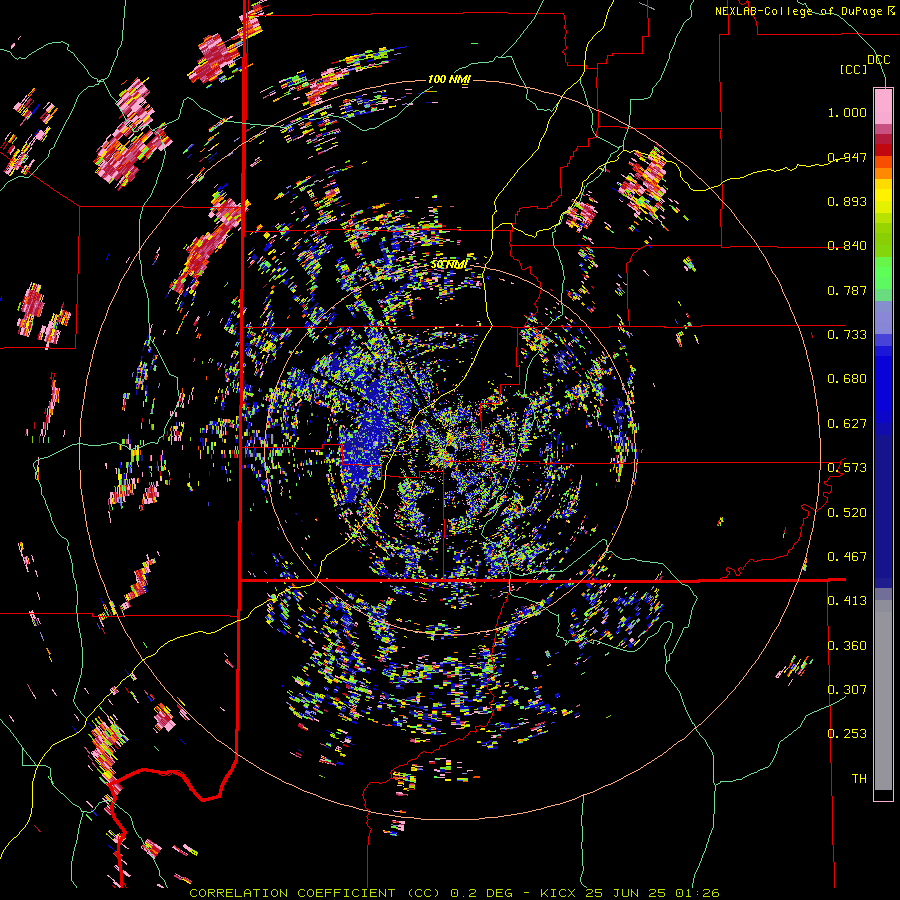Viewport: 900px width, 900px height.
Task: Pick the pink segment of the color bar
Action: click(883, 106)
